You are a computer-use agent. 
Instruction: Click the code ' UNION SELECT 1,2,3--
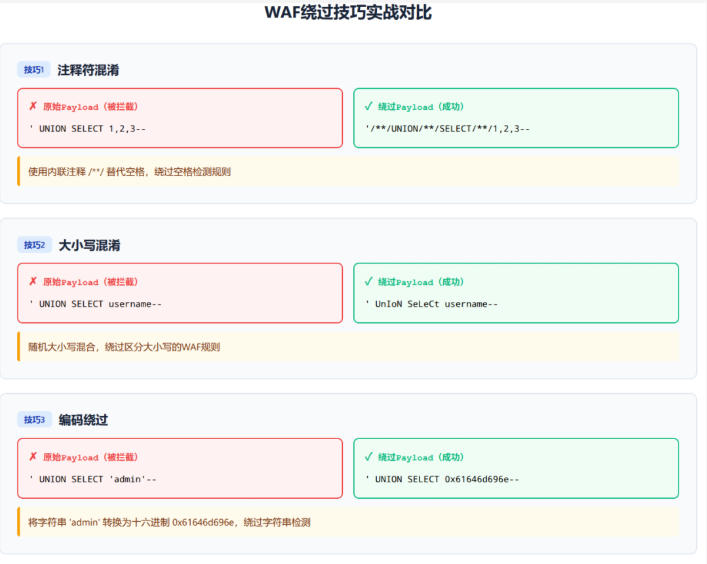tap(87, 129)
